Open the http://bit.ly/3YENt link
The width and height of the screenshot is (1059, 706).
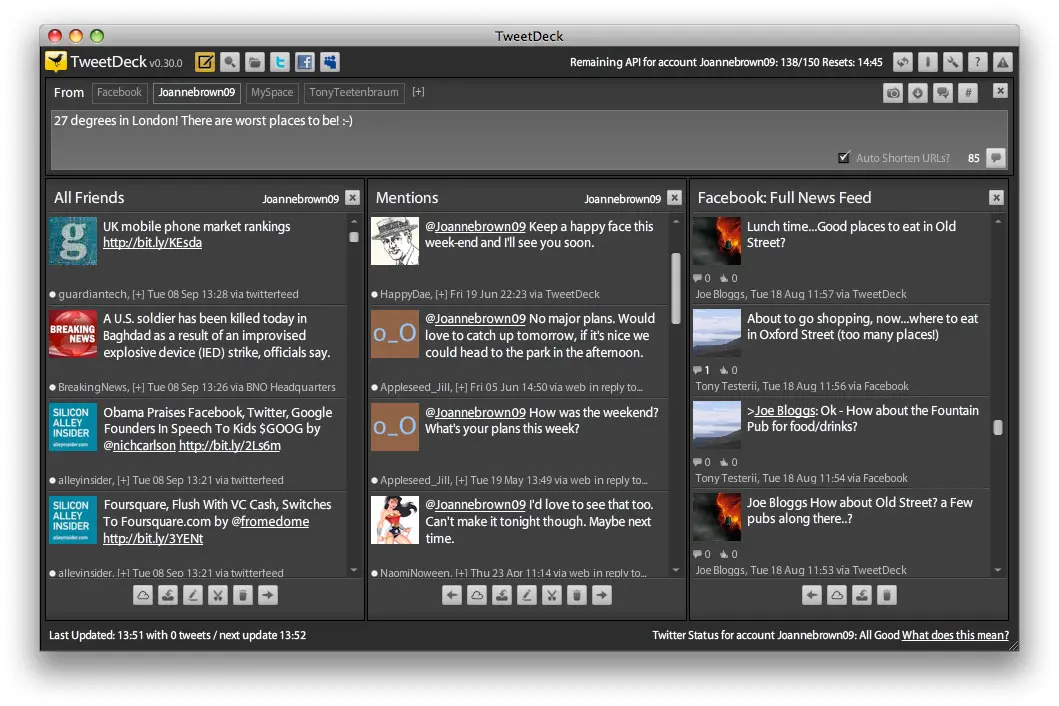pyautogui.click(x=153, y=538)
